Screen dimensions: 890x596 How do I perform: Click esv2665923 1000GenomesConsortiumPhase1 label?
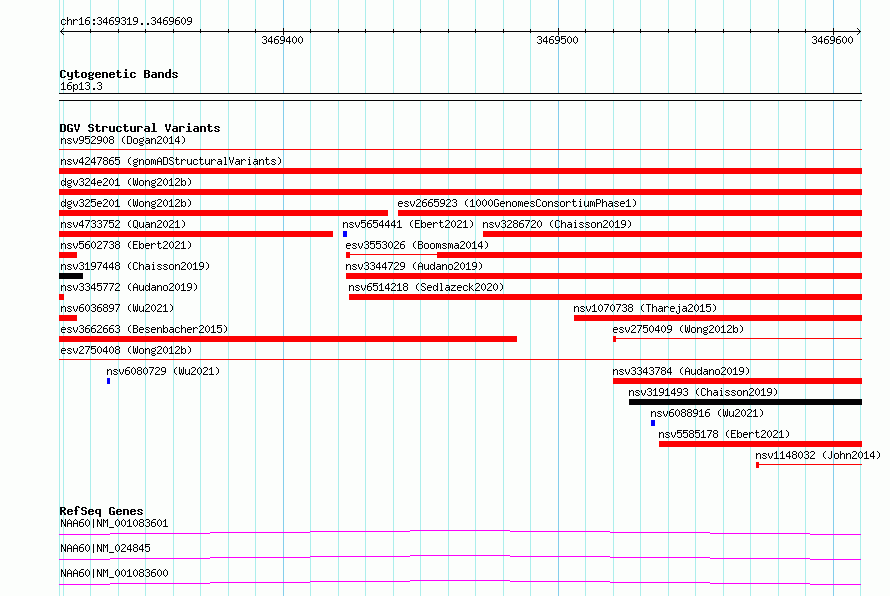(517, 203)
